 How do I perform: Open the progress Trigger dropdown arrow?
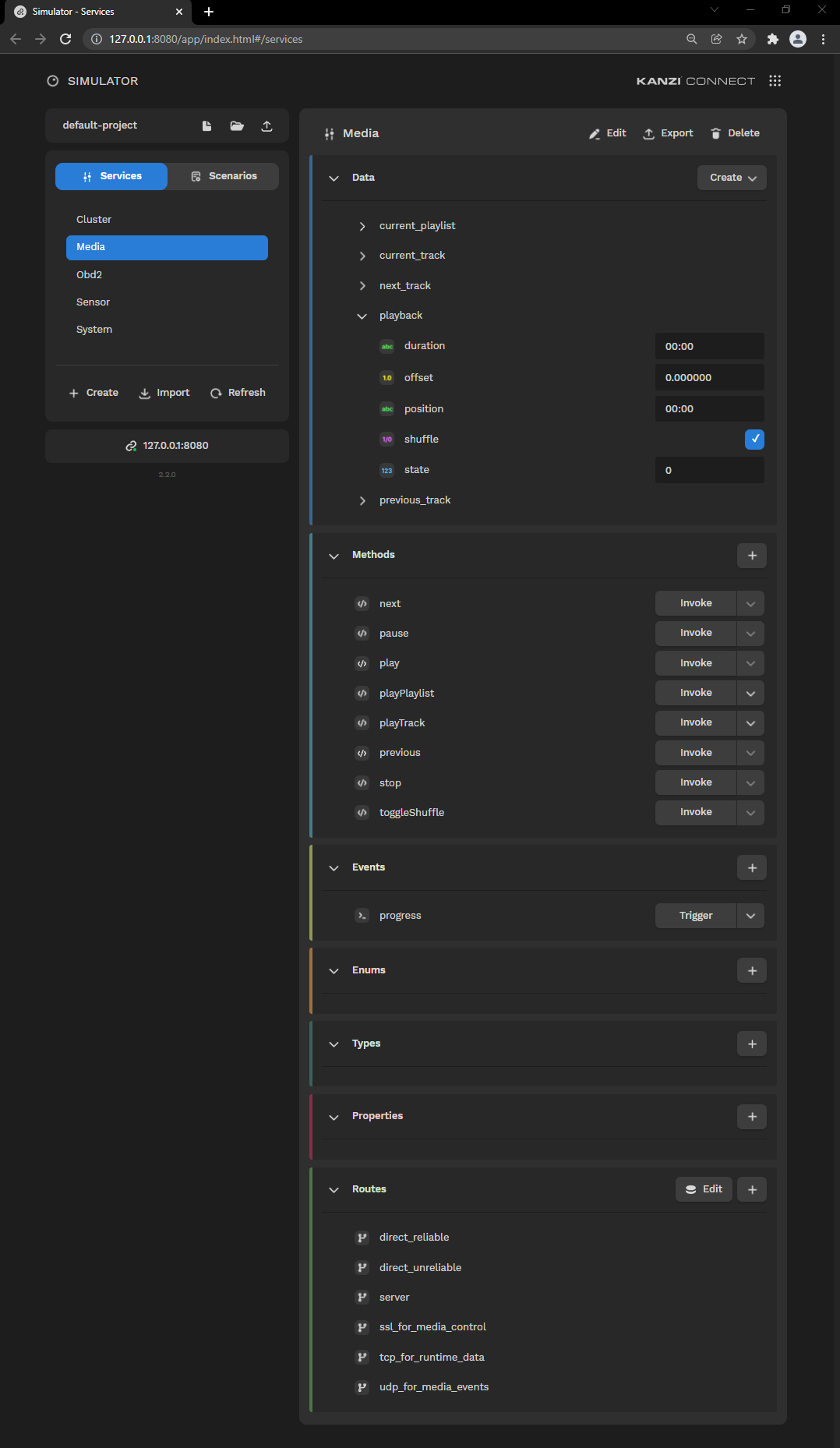coord(750,916)
